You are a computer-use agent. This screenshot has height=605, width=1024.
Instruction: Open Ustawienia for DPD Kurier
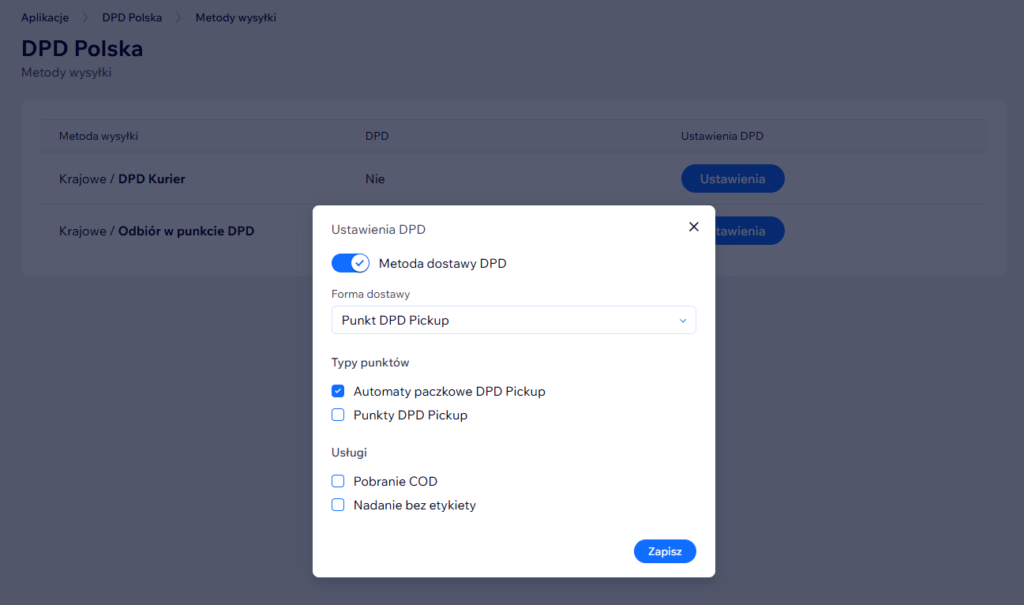pyautogui.click(x=732, y=179)
